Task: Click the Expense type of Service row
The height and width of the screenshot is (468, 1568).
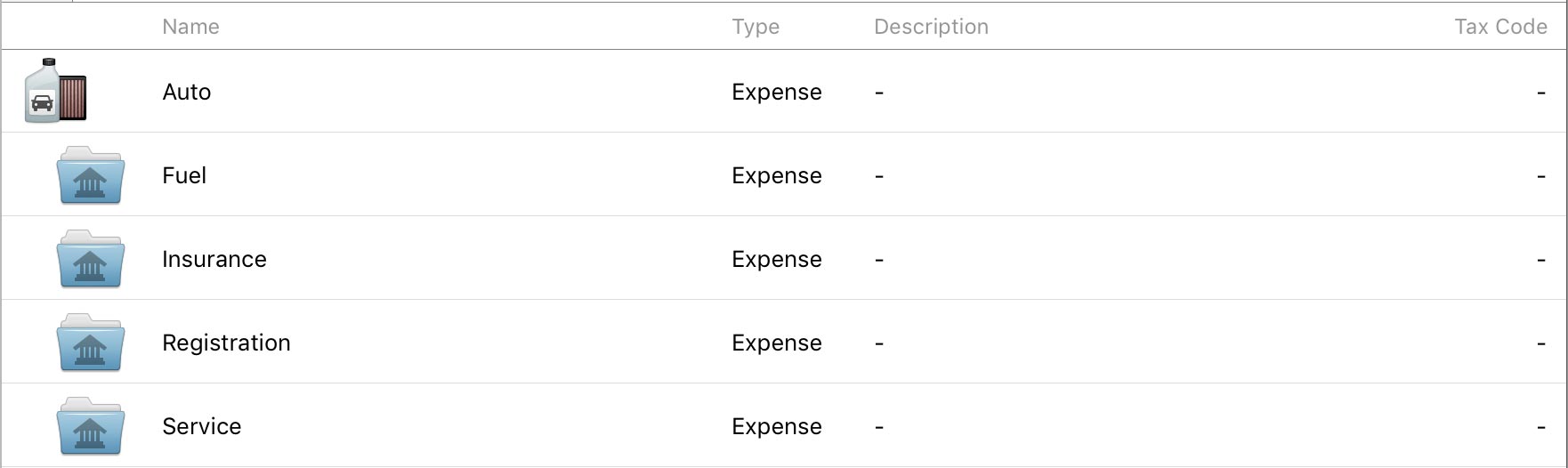Action: (x=777, y=427)
